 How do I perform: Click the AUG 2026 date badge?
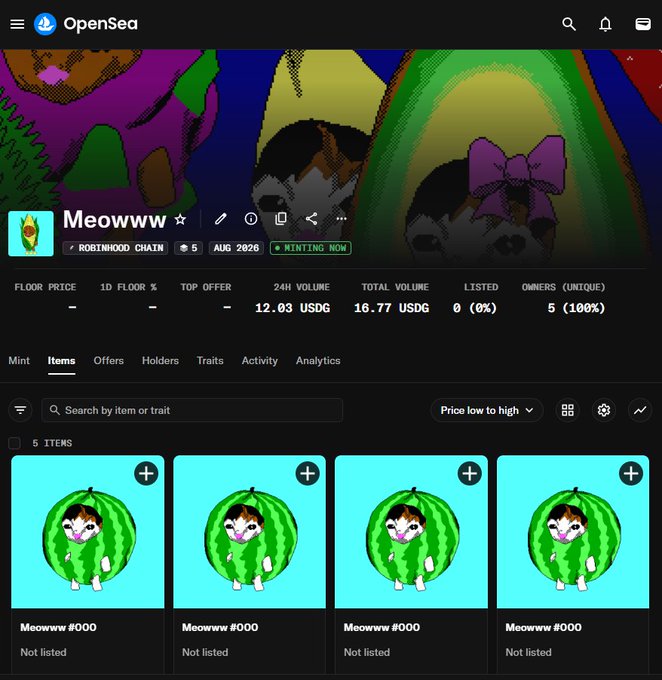click(236, 248)
